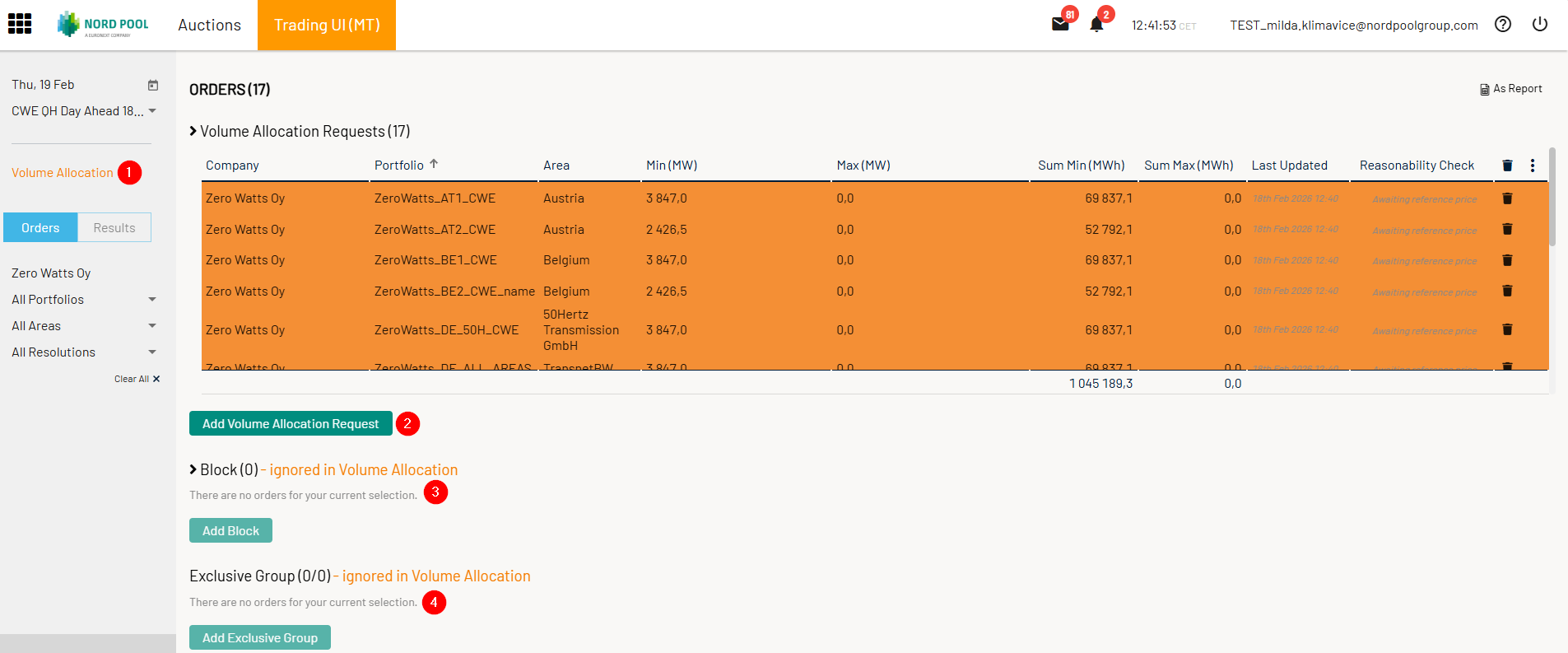
Task: Open the notifications bell
Action: click(1096, 25)
